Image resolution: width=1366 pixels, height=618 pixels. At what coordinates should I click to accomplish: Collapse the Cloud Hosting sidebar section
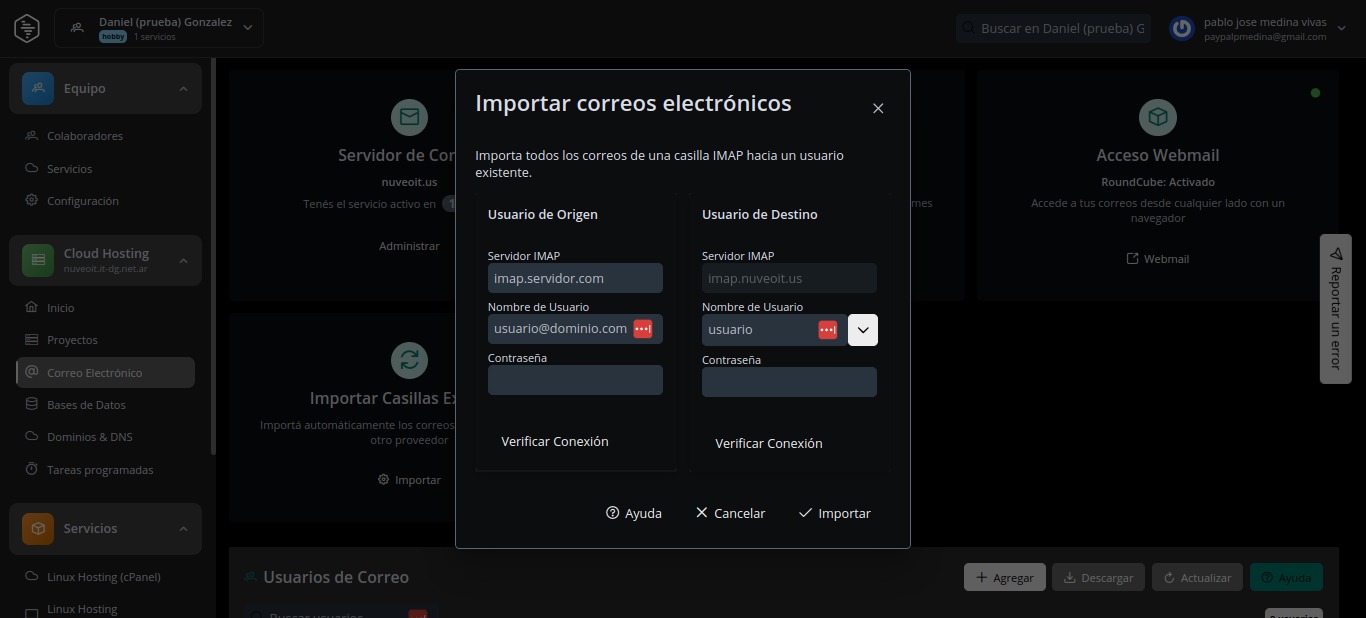coord(183,260)
